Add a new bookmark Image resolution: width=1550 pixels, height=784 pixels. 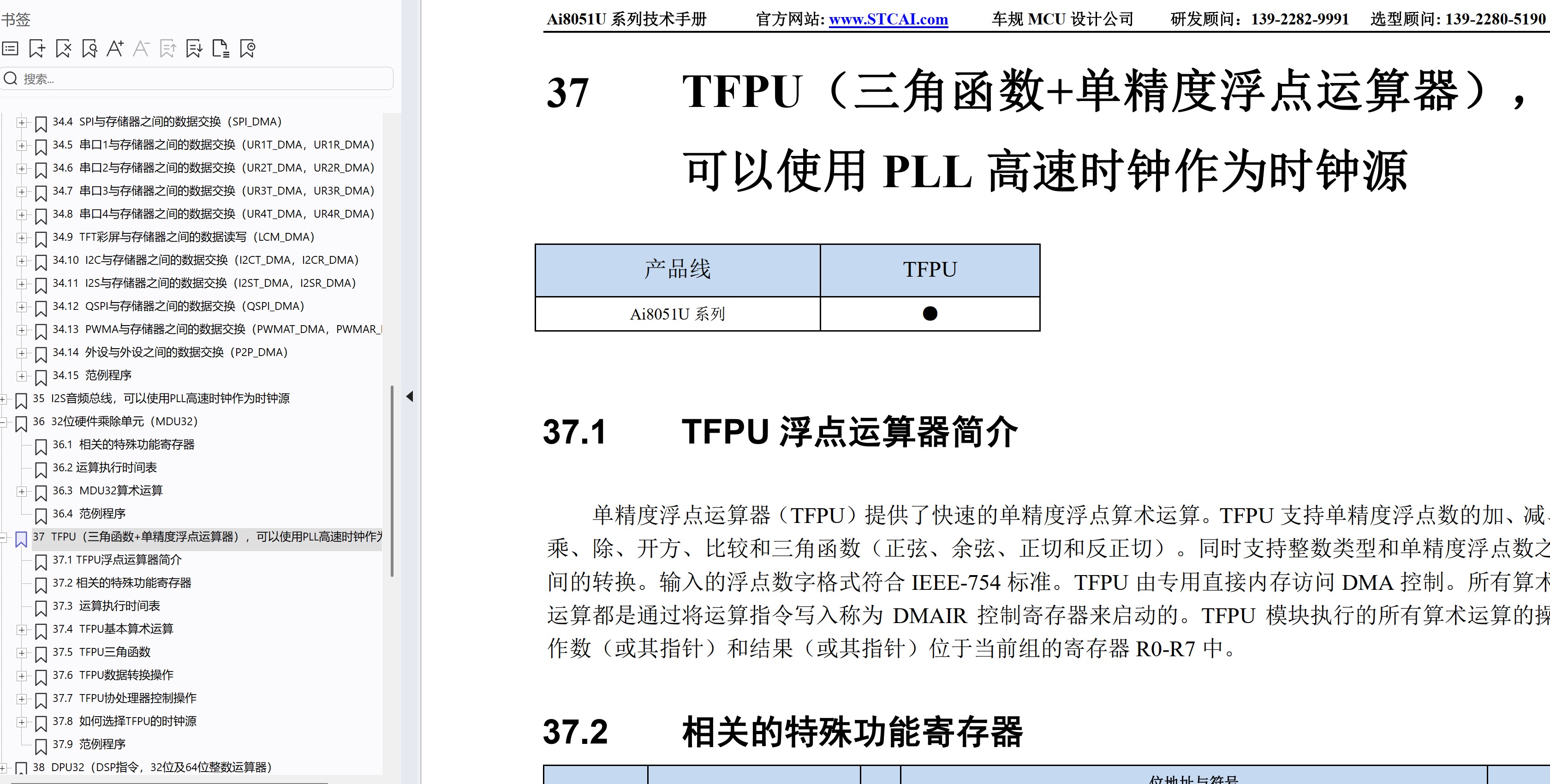[x=37, y=49]
